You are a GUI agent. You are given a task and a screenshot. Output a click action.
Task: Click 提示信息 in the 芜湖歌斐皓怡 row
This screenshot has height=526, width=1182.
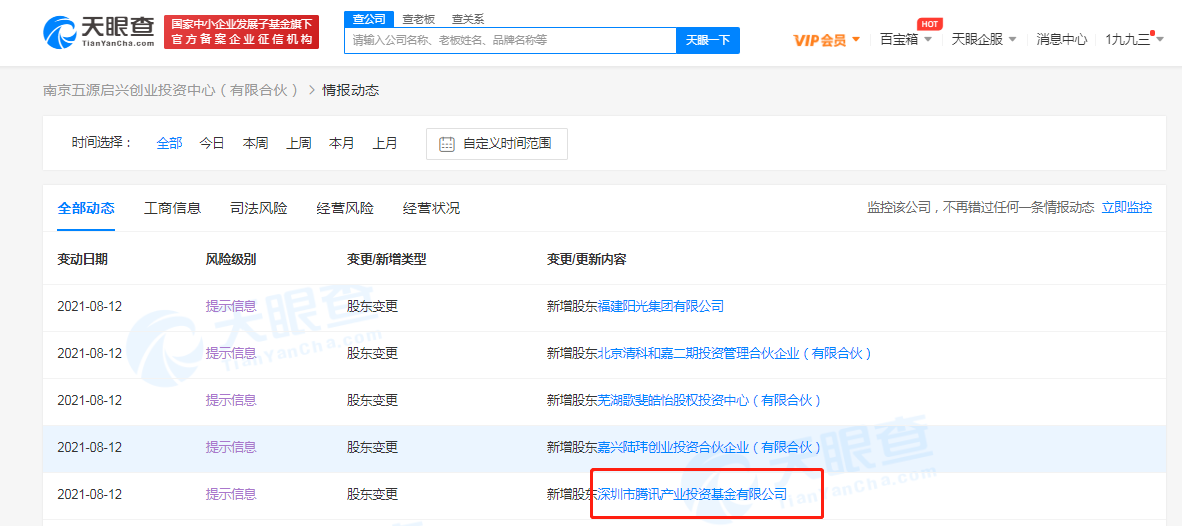tap(231, 401)
